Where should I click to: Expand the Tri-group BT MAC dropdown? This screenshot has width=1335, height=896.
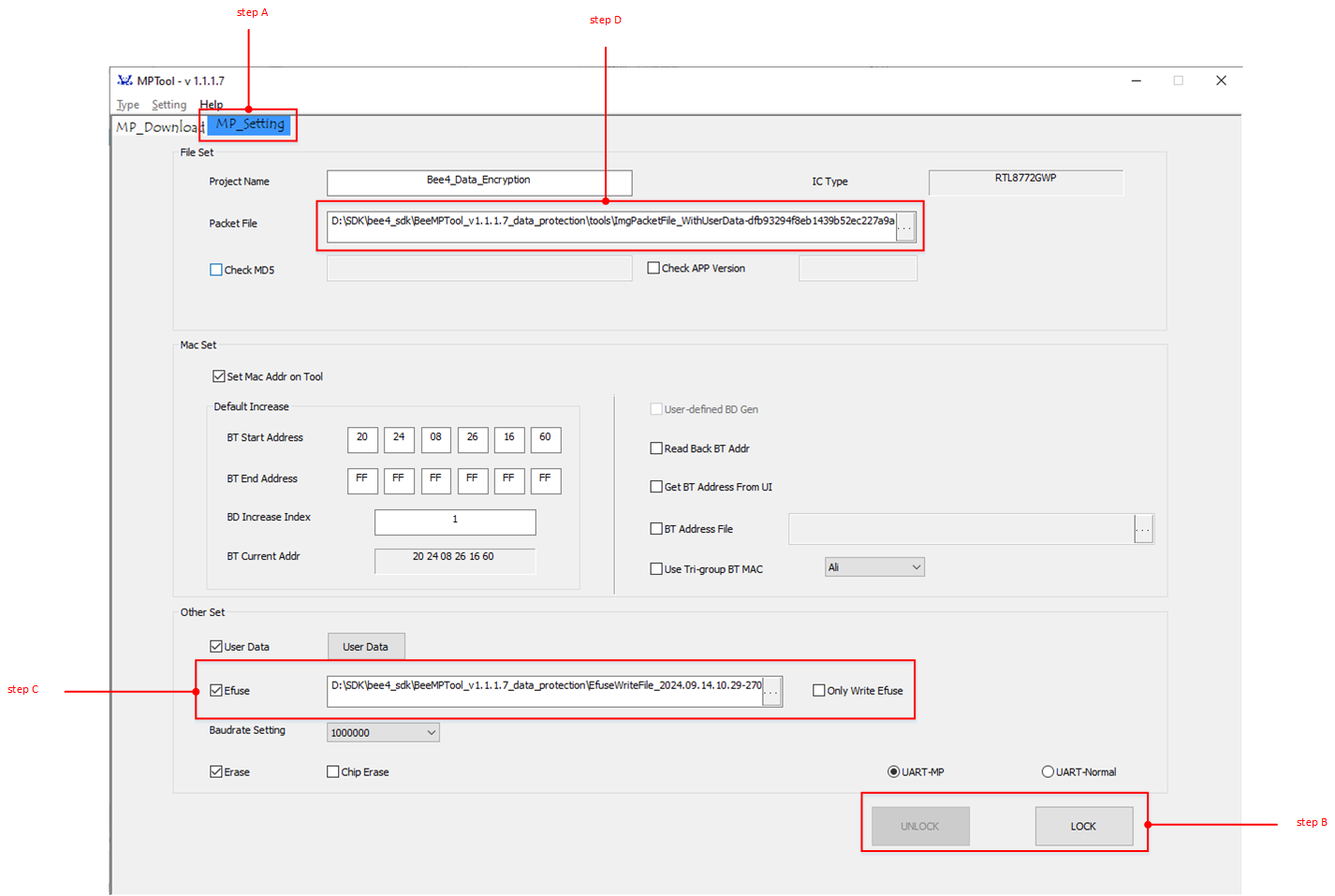pos(874,567)
